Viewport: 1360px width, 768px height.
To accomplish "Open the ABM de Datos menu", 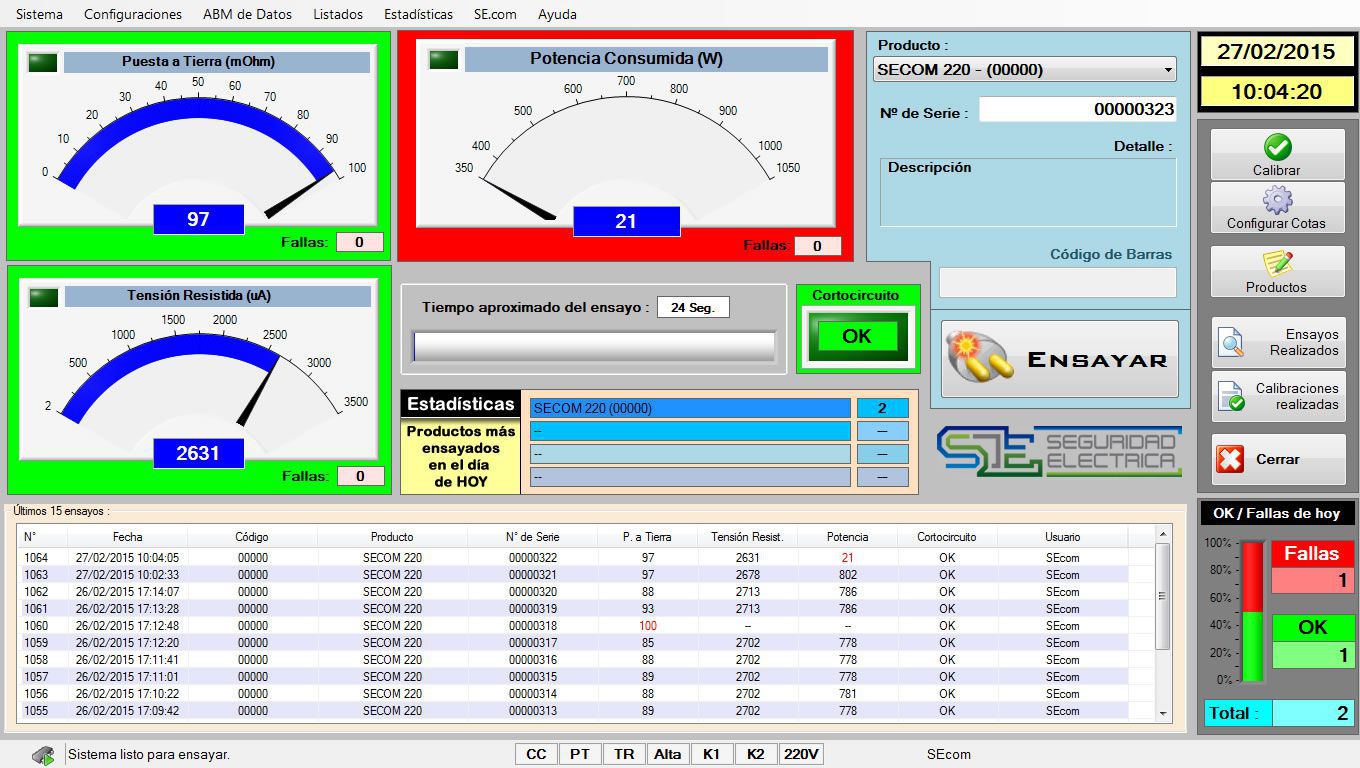I will pos(247,14).
